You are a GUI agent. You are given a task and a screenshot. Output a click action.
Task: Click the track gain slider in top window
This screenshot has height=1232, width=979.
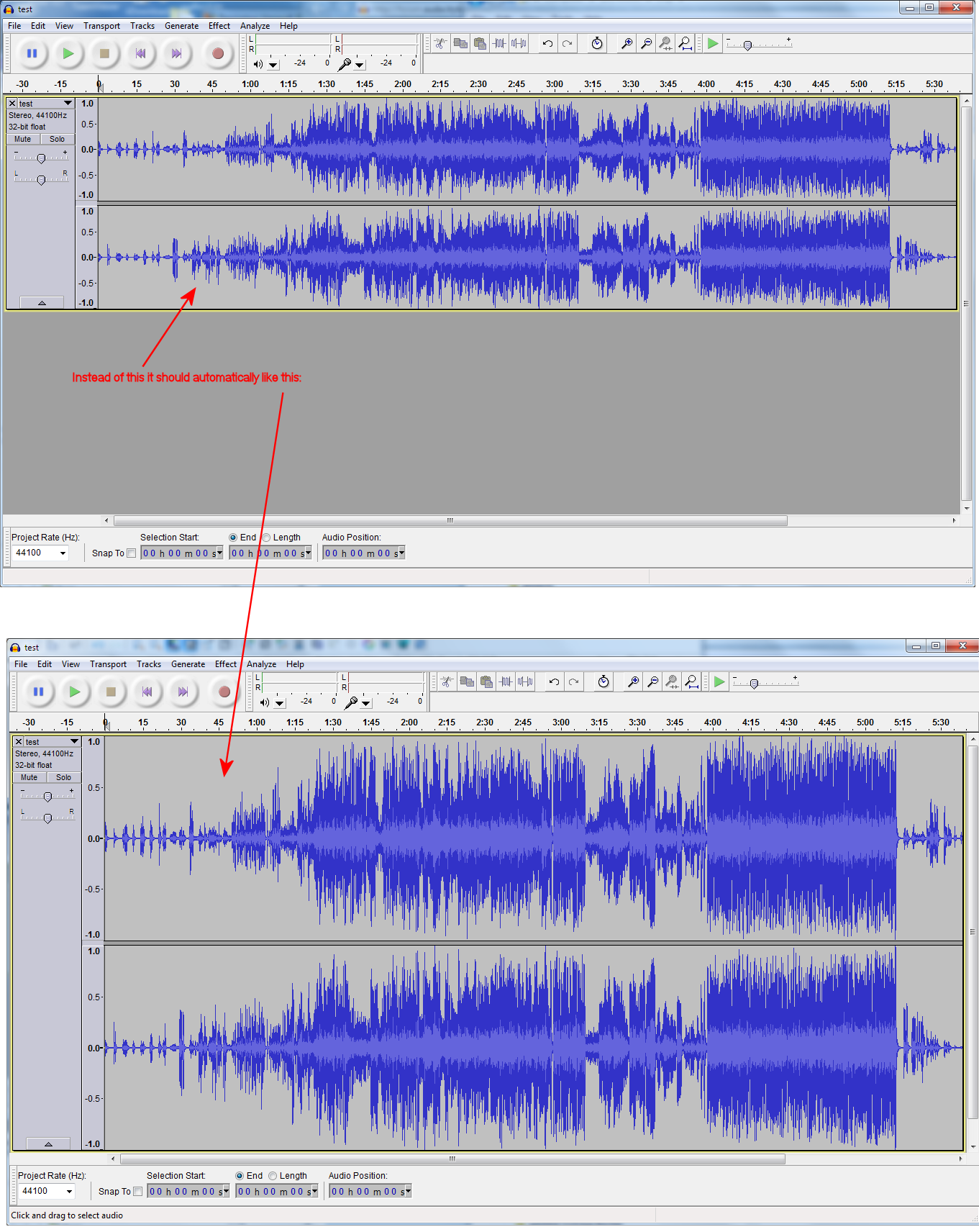pyautogui.click(x=41, y=158)
